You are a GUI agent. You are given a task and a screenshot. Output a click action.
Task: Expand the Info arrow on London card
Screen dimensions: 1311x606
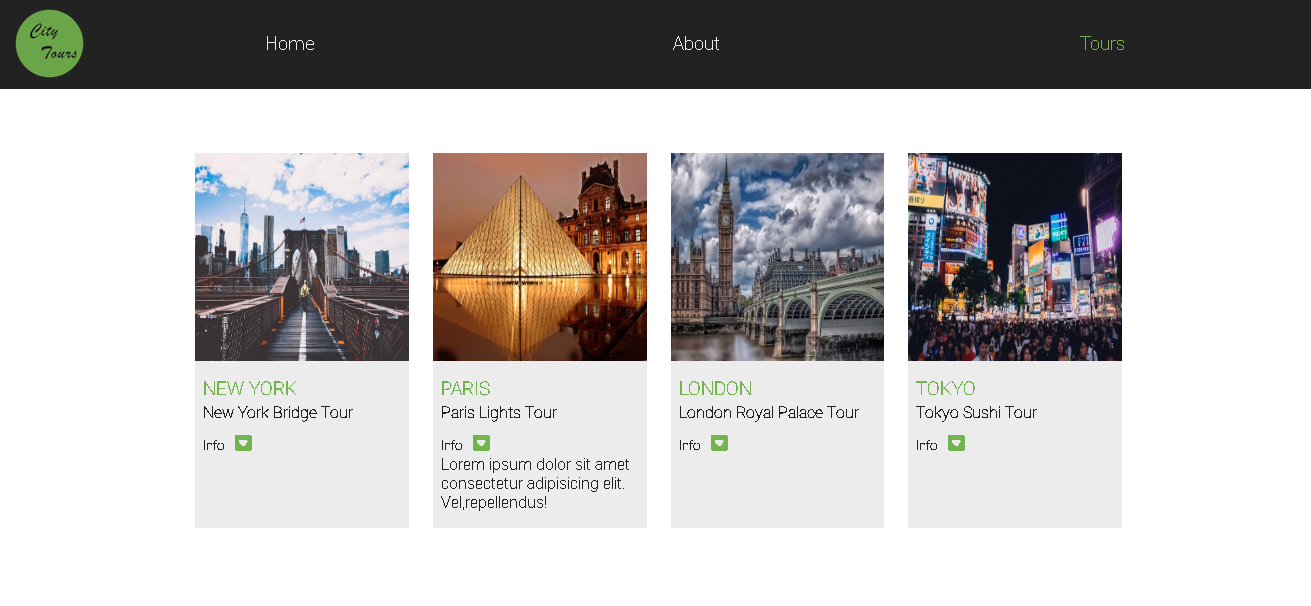[719, 443]
